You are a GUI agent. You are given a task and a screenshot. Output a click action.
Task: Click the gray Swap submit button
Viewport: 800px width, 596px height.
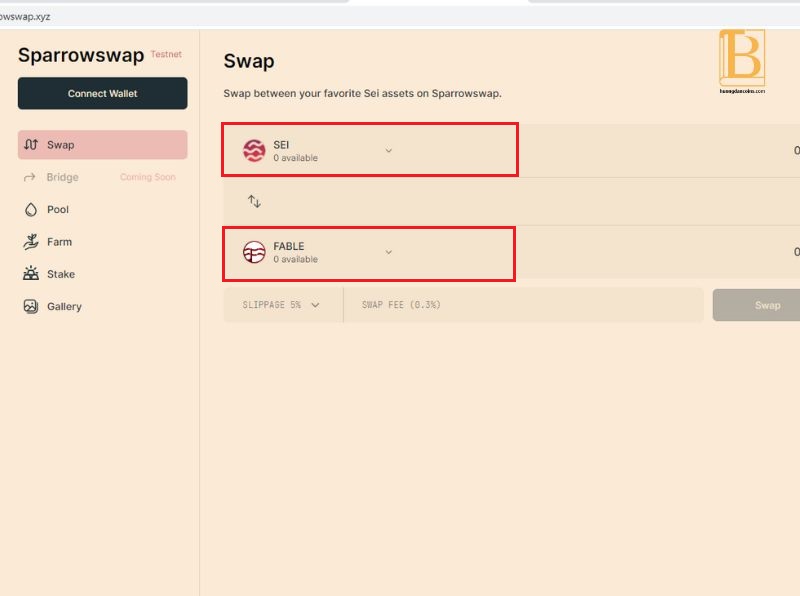[757, 305]
